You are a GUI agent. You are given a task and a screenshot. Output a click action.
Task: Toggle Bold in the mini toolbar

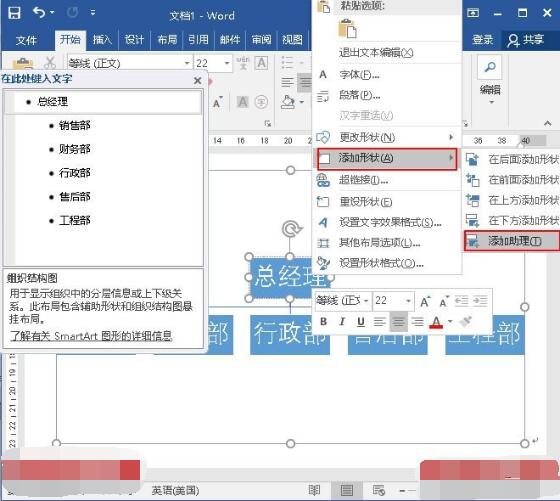click(324, 322)
